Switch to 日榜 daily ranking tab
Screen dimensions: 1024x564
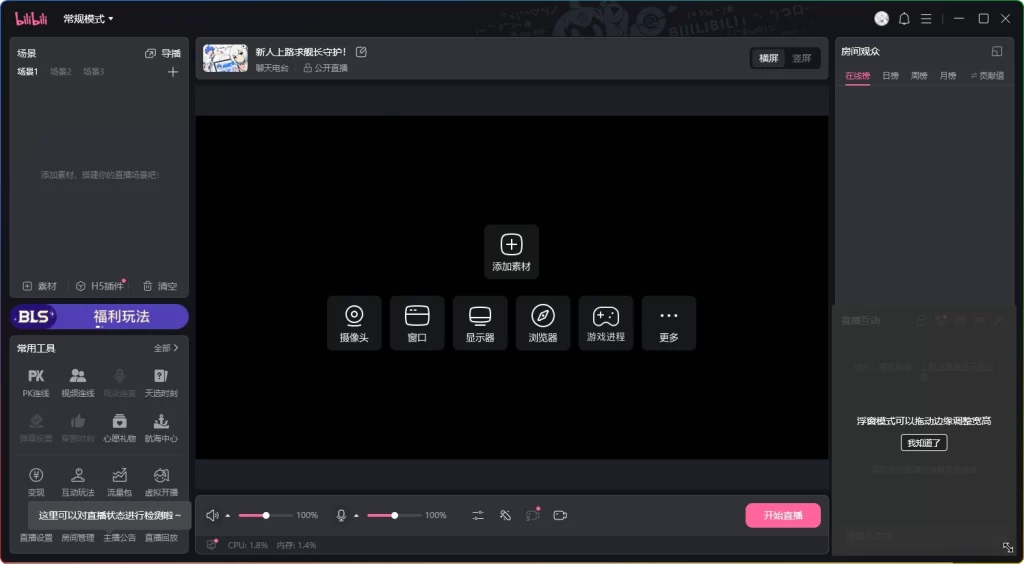coord(891,76)
